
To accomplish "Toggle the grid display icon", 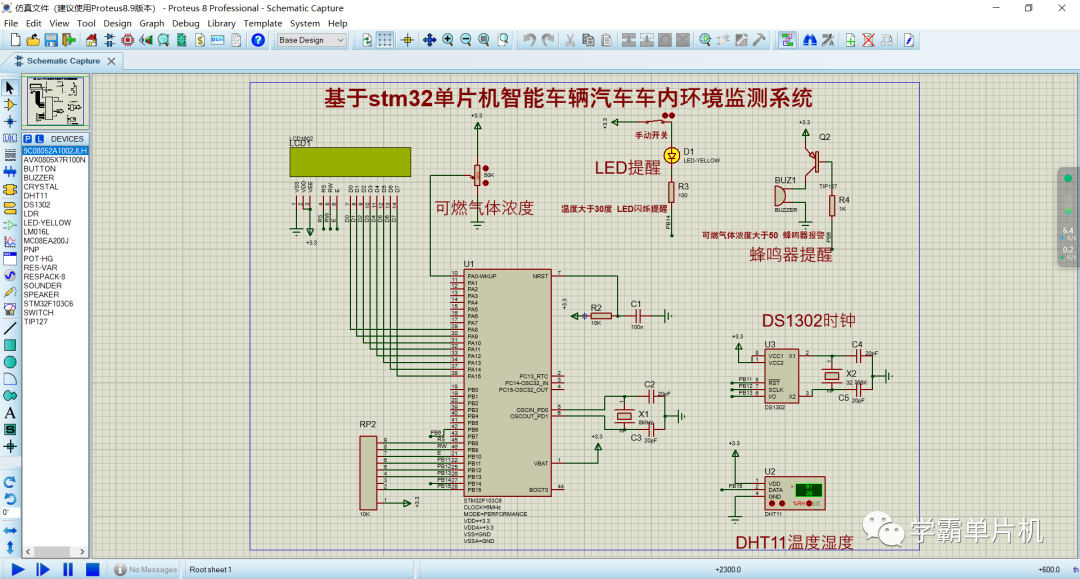I will coord(385,41).
